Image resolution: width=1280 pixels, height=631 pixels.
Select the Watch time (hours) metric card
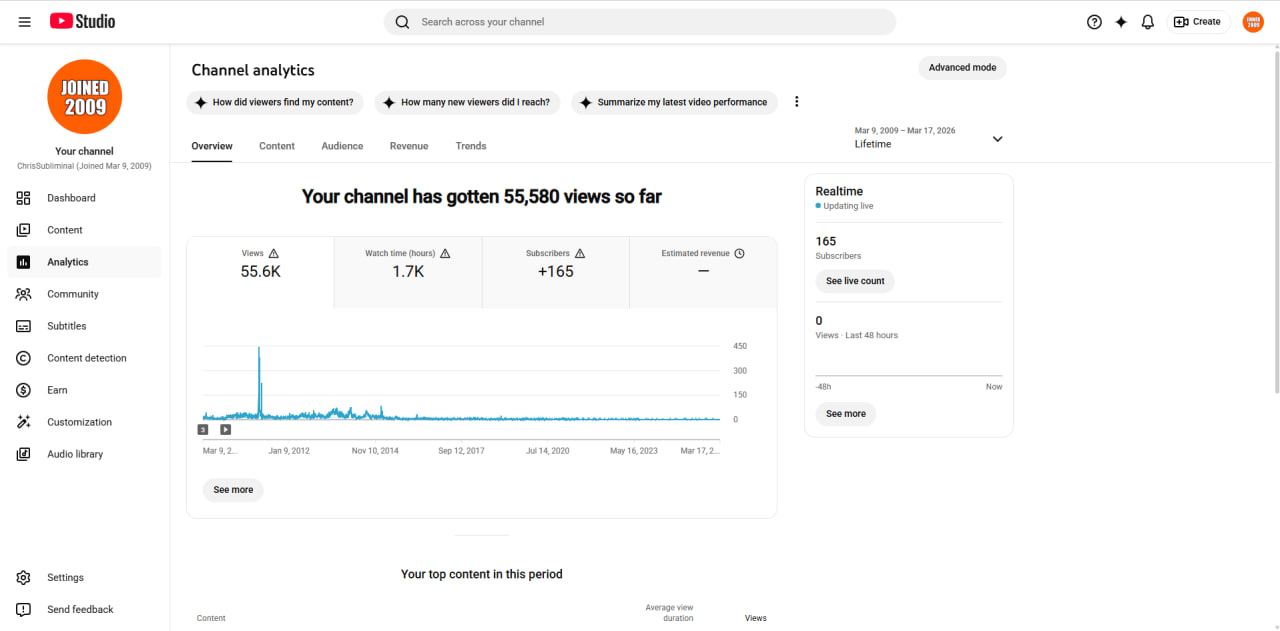click(x=408, y=272)
